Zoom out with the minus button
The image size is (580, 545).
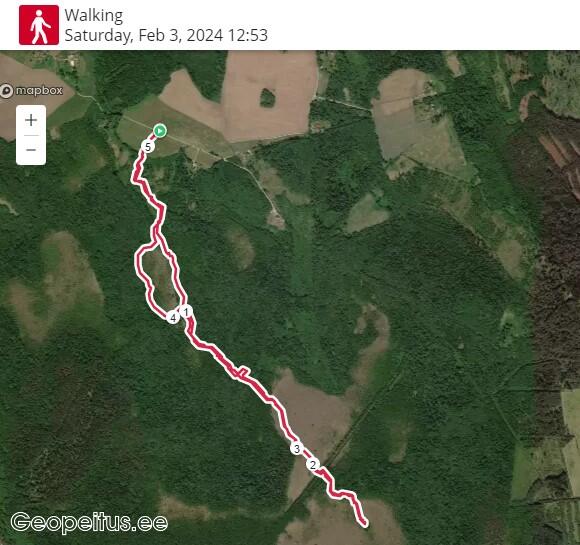(x=31, y=150)
